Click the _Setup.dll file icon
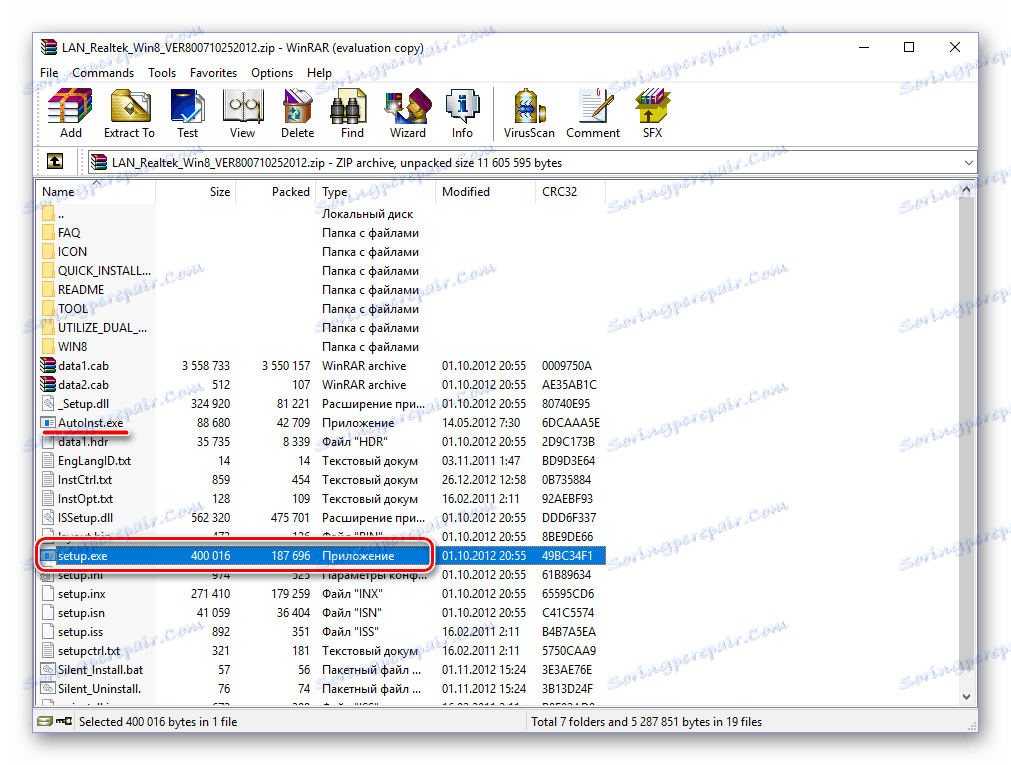Viewport: 1011px width, 765px height. click(48, 403)
